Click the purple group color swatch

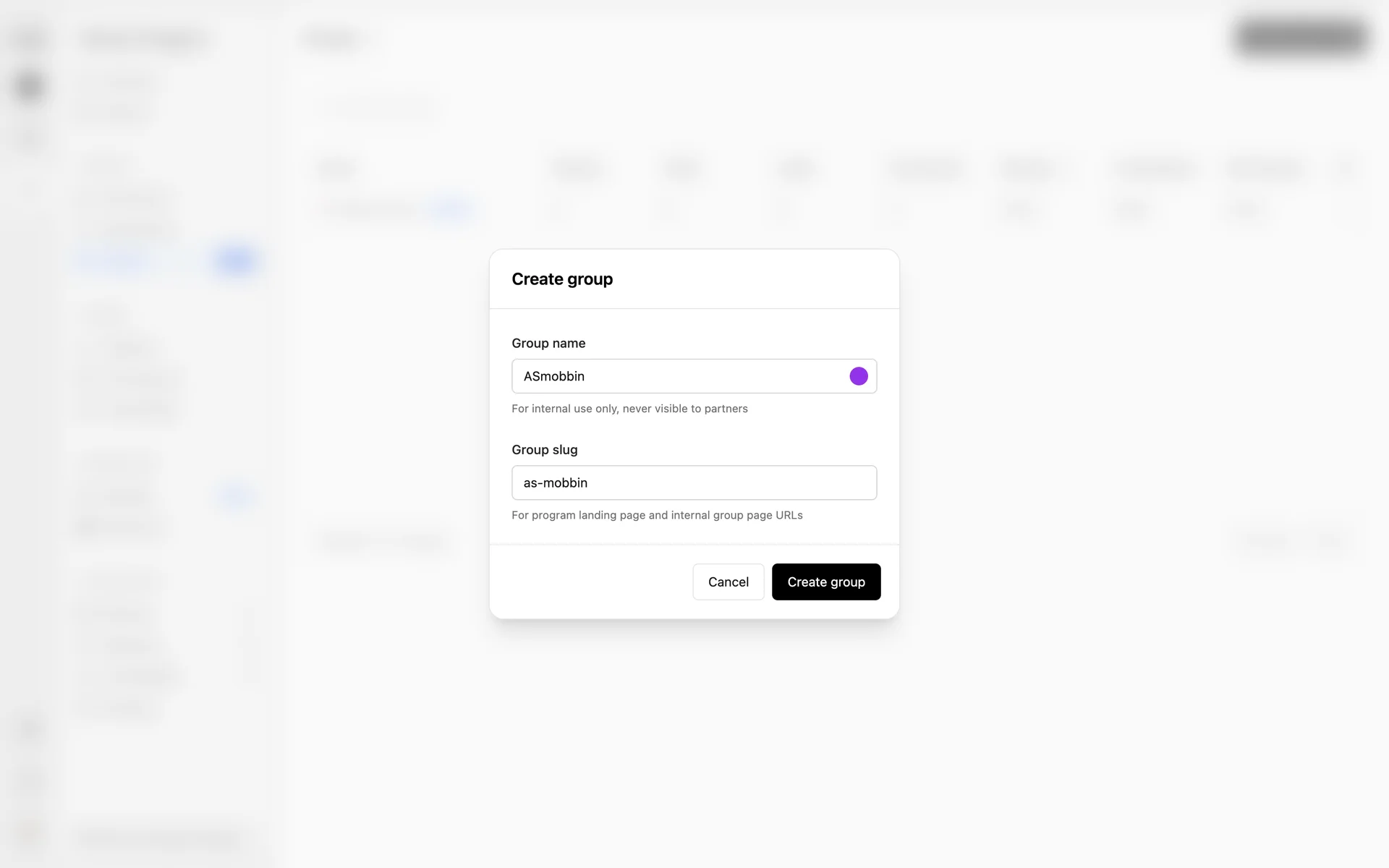(858, 376)
